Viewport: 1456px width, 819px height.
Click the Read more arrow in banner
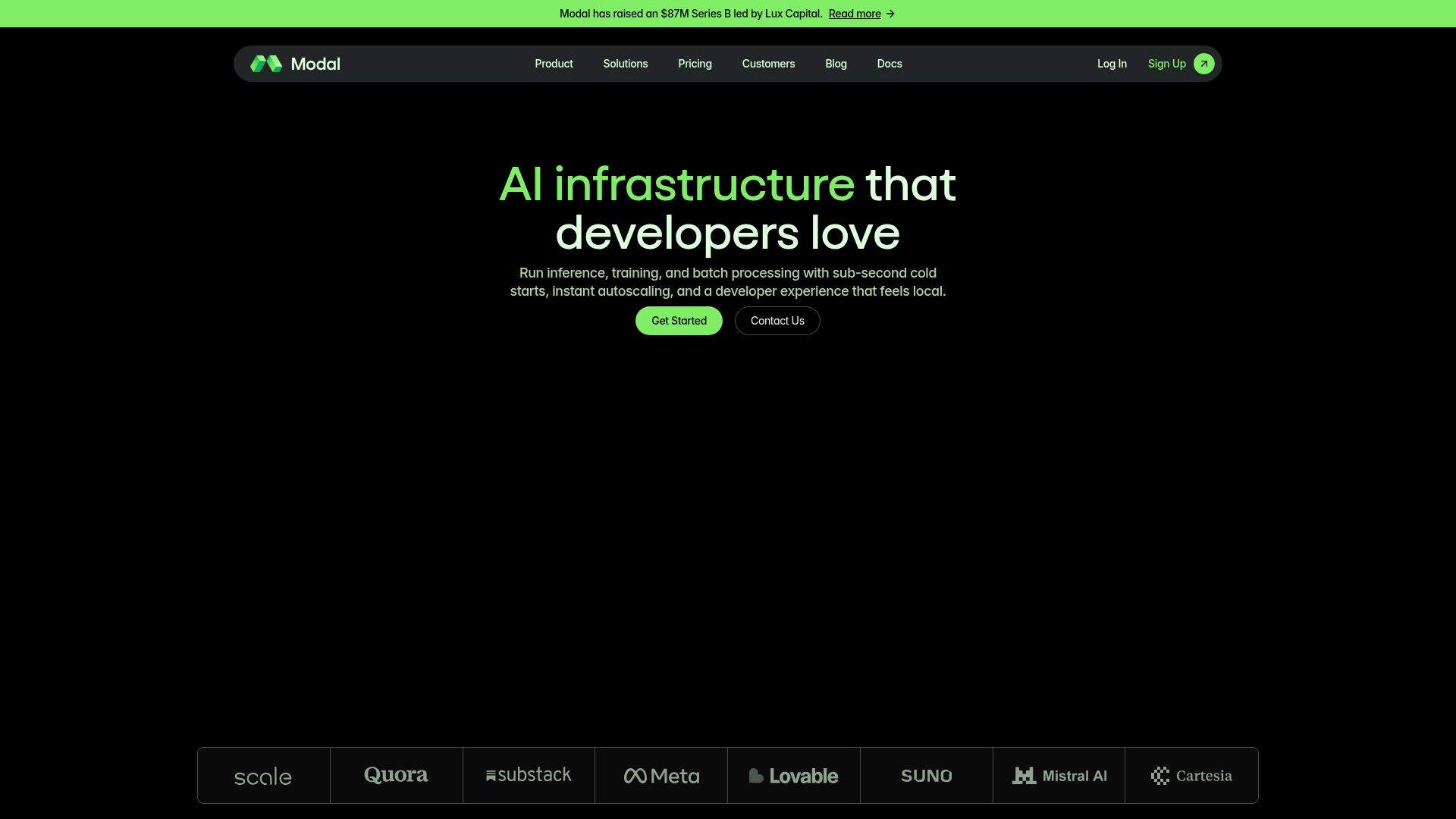pos(889,14)
